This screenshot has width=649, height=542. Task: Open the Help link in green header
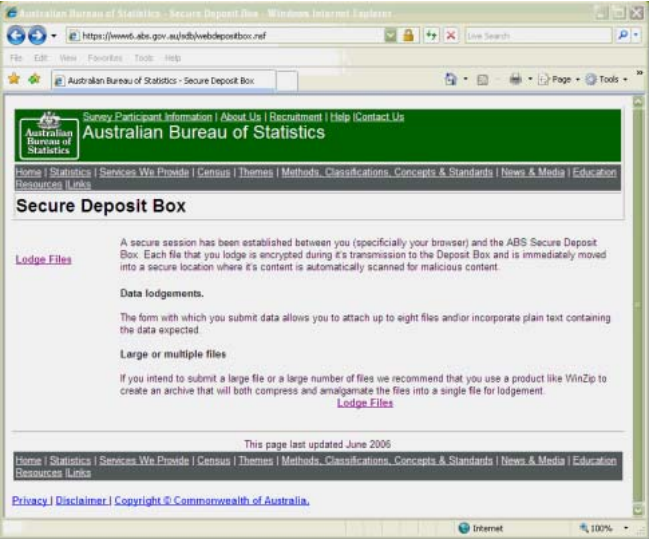tap(340, 117)
